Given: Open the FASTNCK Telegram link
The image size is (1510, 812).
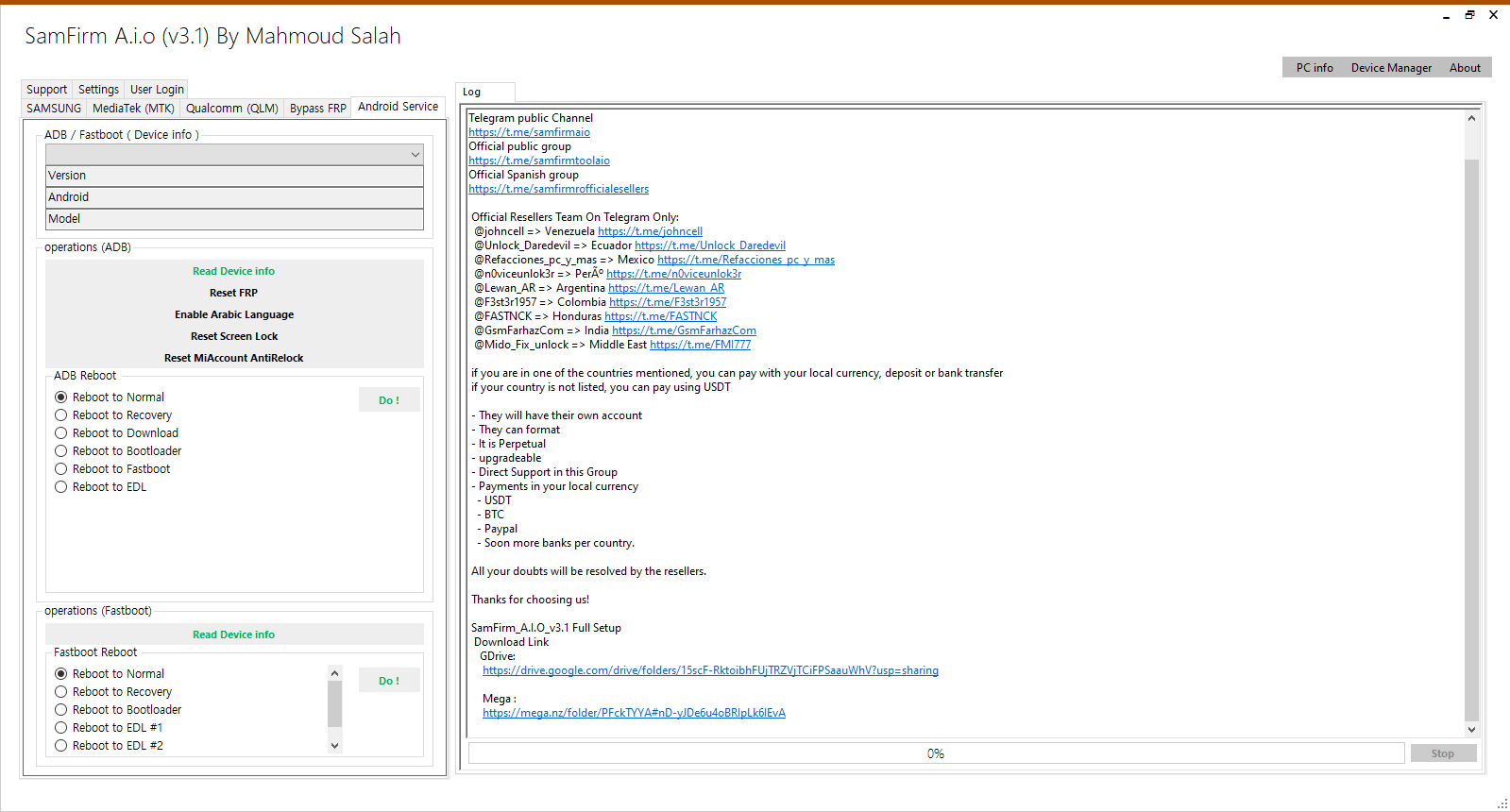Looking at the screenshot, I should coord(660,316).
